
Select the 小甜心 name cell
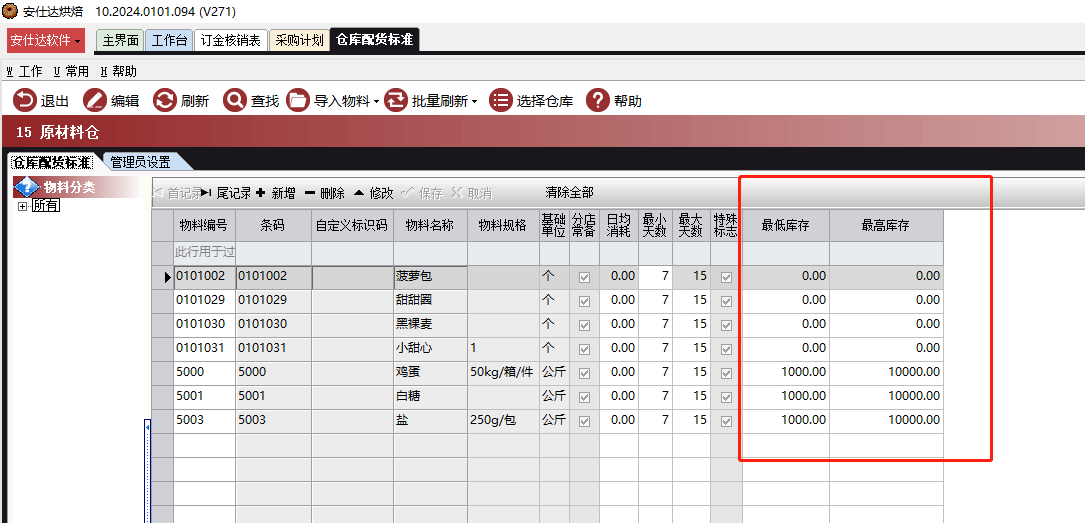(x=430, y=349)
